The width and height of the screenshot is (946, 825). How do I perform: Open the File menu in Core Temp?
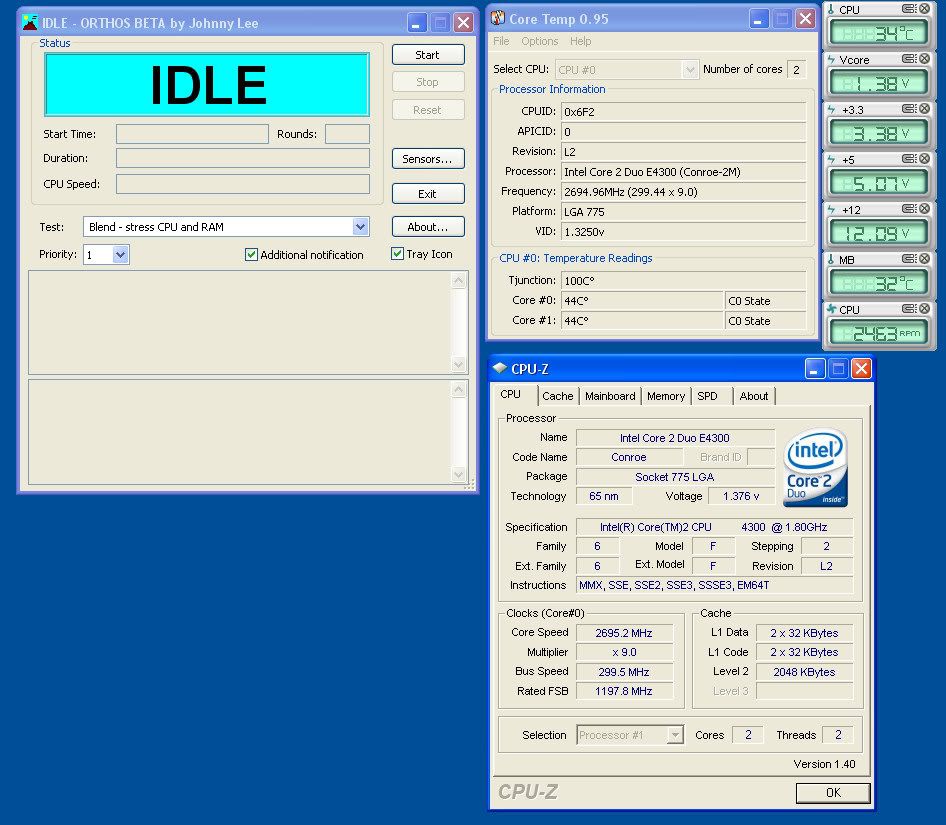tap(501, 41)
